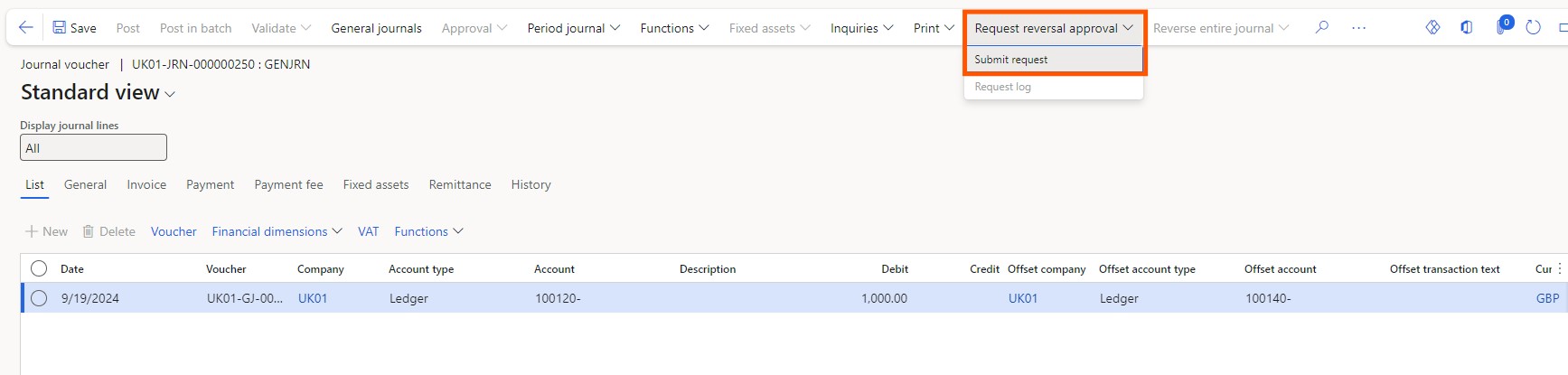The width and height of the screenshot is (1568, 375).
Task: Select the row radio for 9/19/2024 line
Action: coord(39,298)
